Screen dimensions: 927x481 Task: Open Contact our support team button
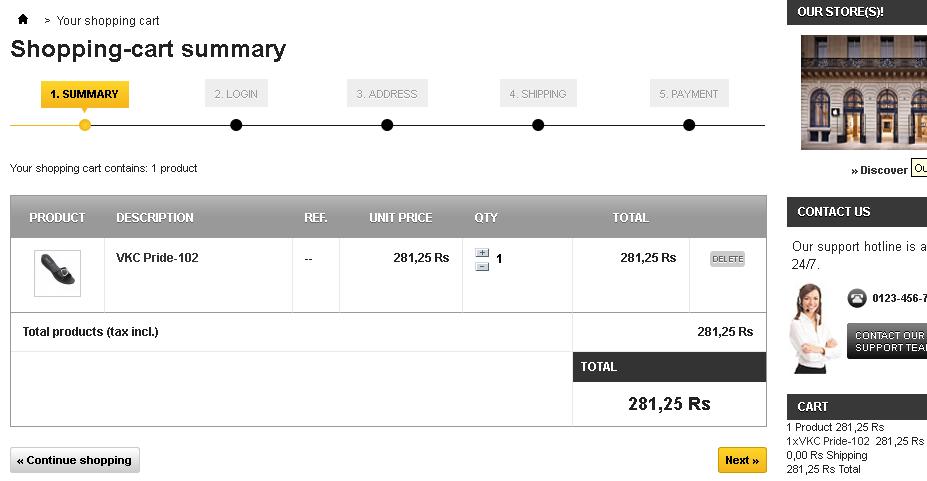click(x=888, y=341)
